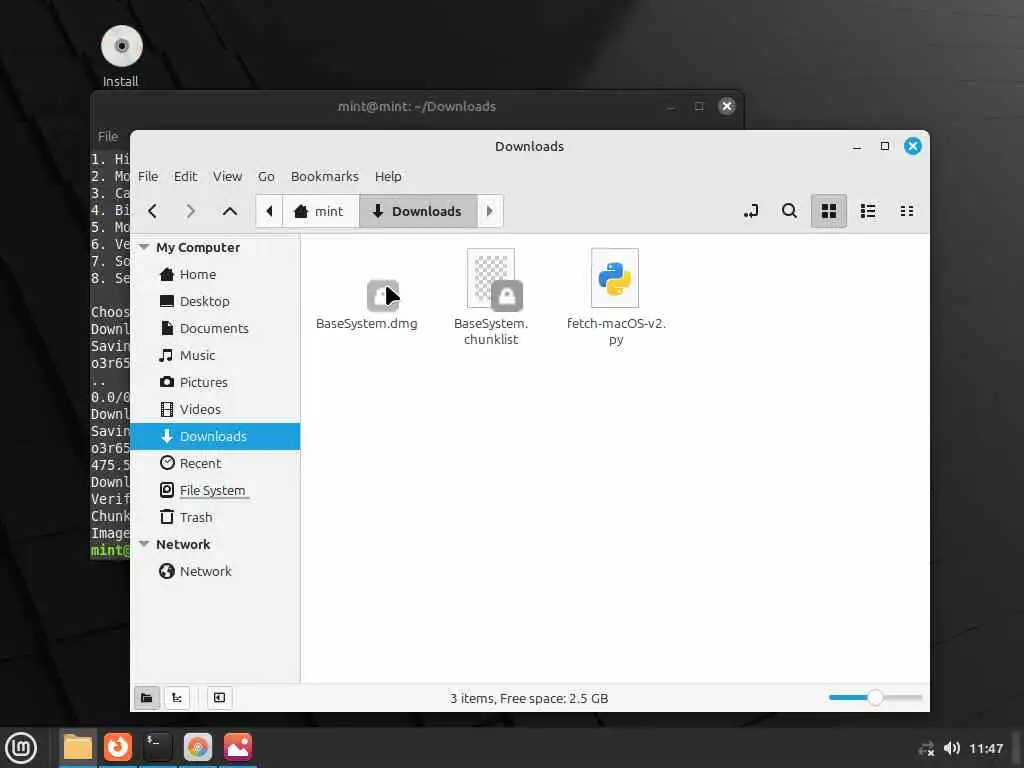Click the Chromium icon in taskbar
Viewport: 1024px width, 768px height.
click(198, 747)
